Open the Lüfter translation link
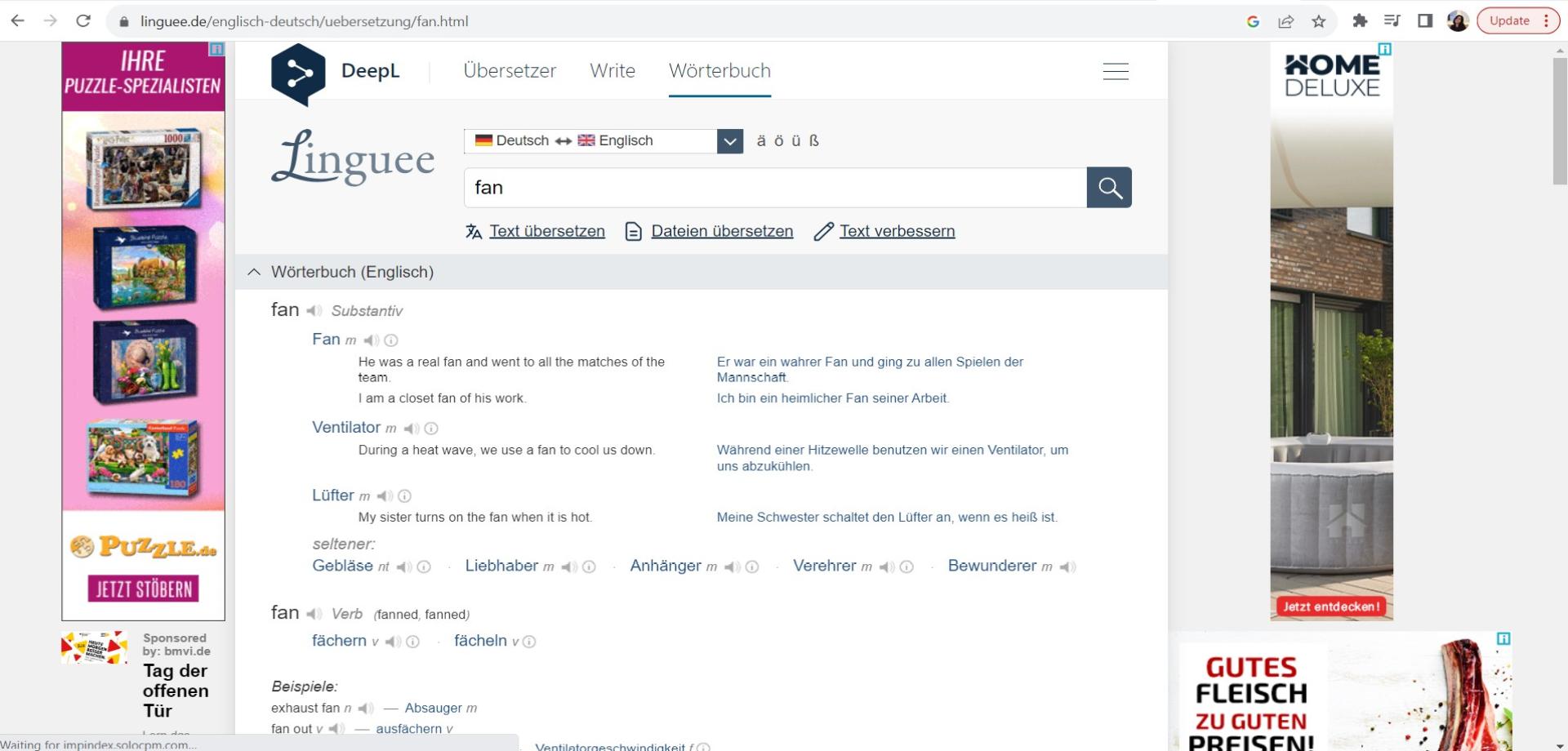This screenshot has height=751, width=1568. (x=333, y=495)
